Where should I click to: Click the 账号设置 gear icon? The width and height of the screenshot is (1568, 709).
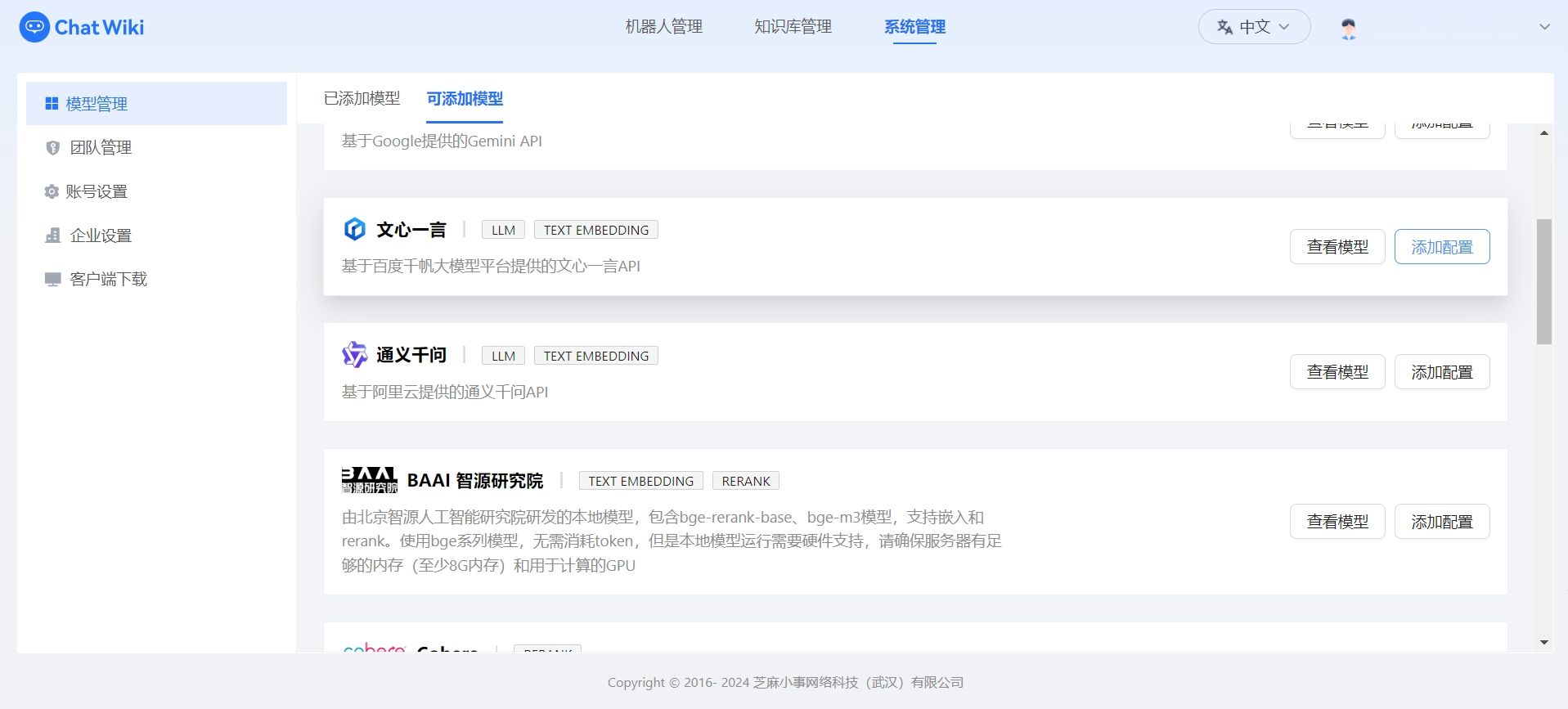(x=52, y=191)
